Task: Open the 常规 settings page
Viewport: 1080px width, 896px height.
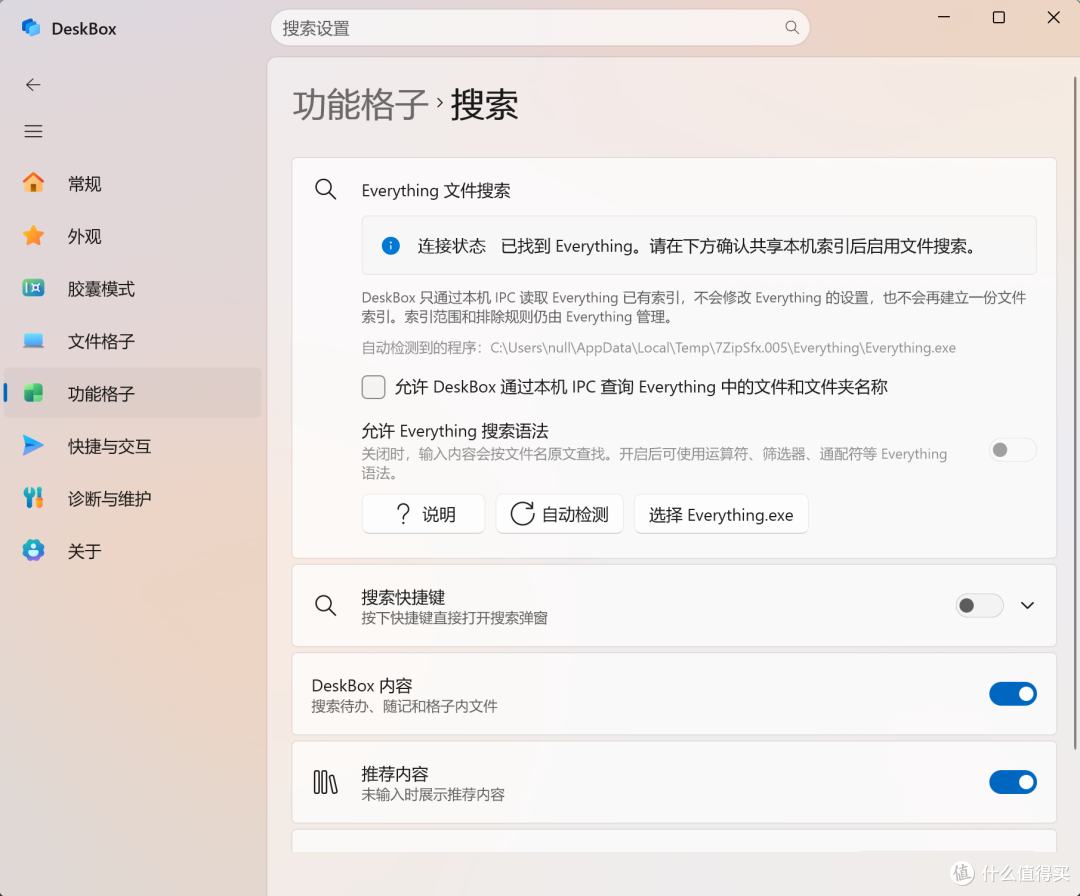Action: click(132, 183)
